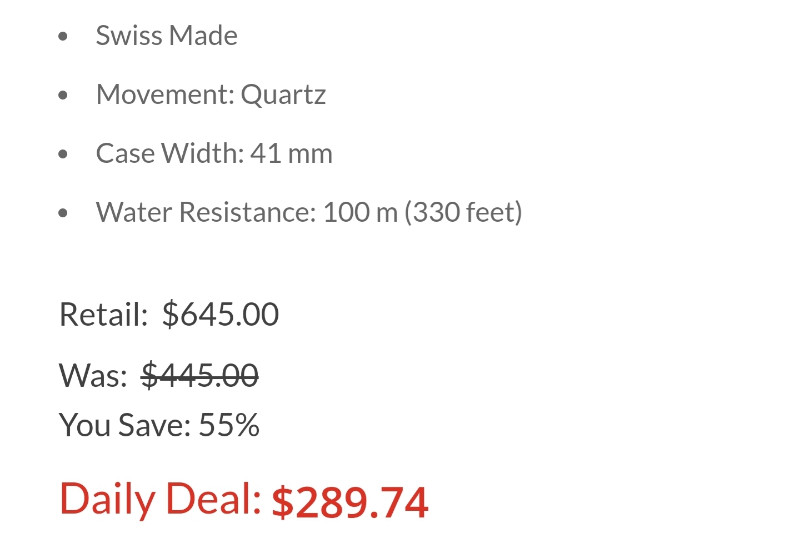Click the red Daily Deal label
This screenshot has width=800, height=538.
tap(160, 499)
